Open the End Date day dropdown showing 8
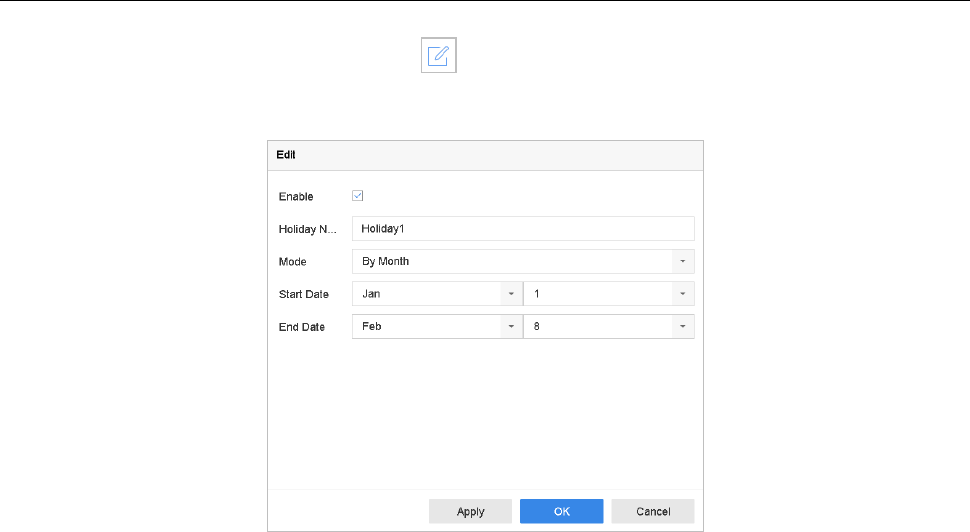This screenshot has width=970, height=532. 600,327
